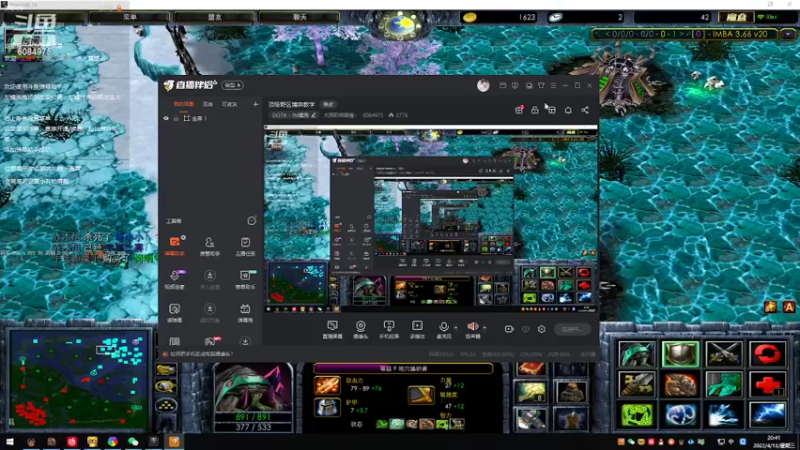The width and height of the screenshot is (800, 450).
Task: Select the crossed swords attack command
Action: [x=723, y=353]
